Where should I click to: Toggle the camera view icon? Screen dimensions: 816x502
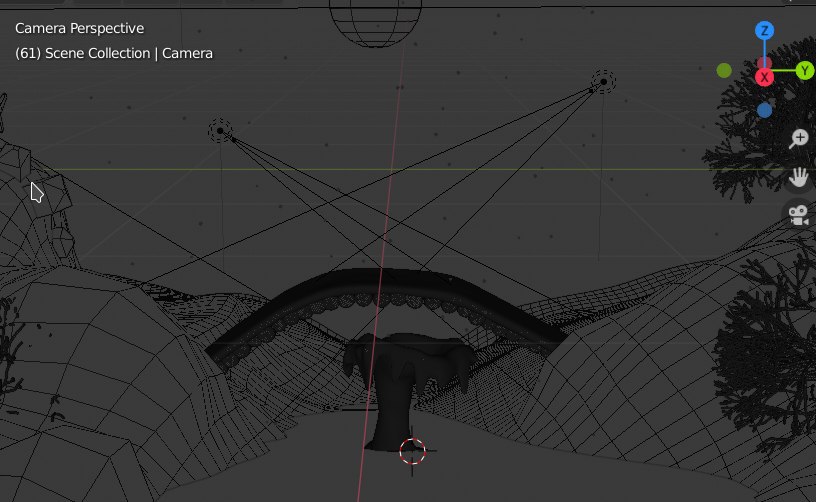tap(798, 215)
